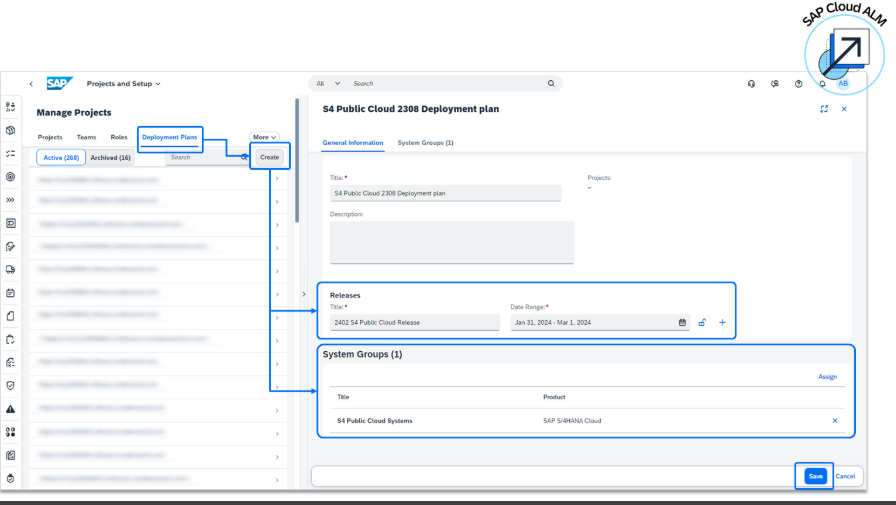This screenshot has width=896, height=505.
Task: Add a new release with the plus icon
Action: pos(722,322)
